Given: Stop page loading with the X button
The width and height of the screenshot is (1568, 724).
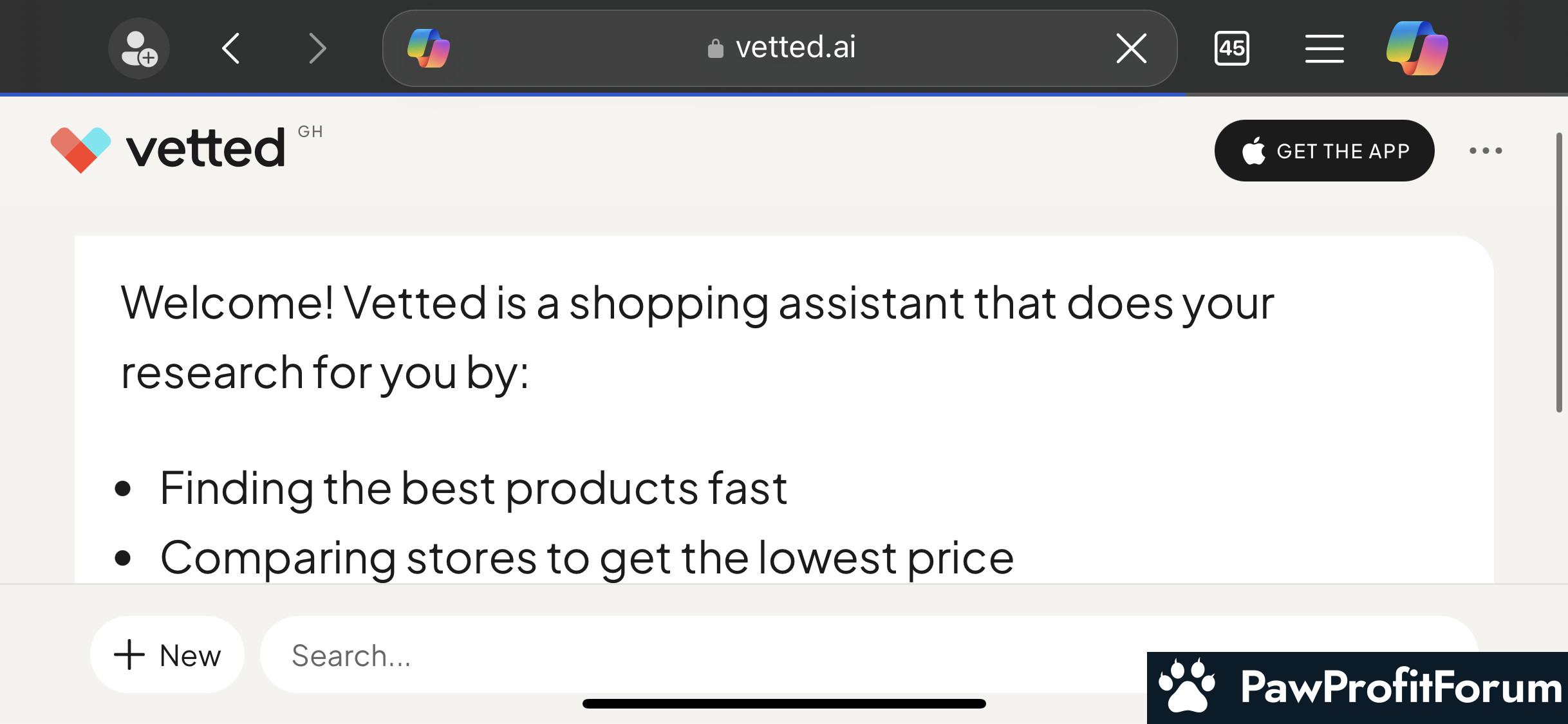Looking at the screenshot, I should click(1131, 48).
